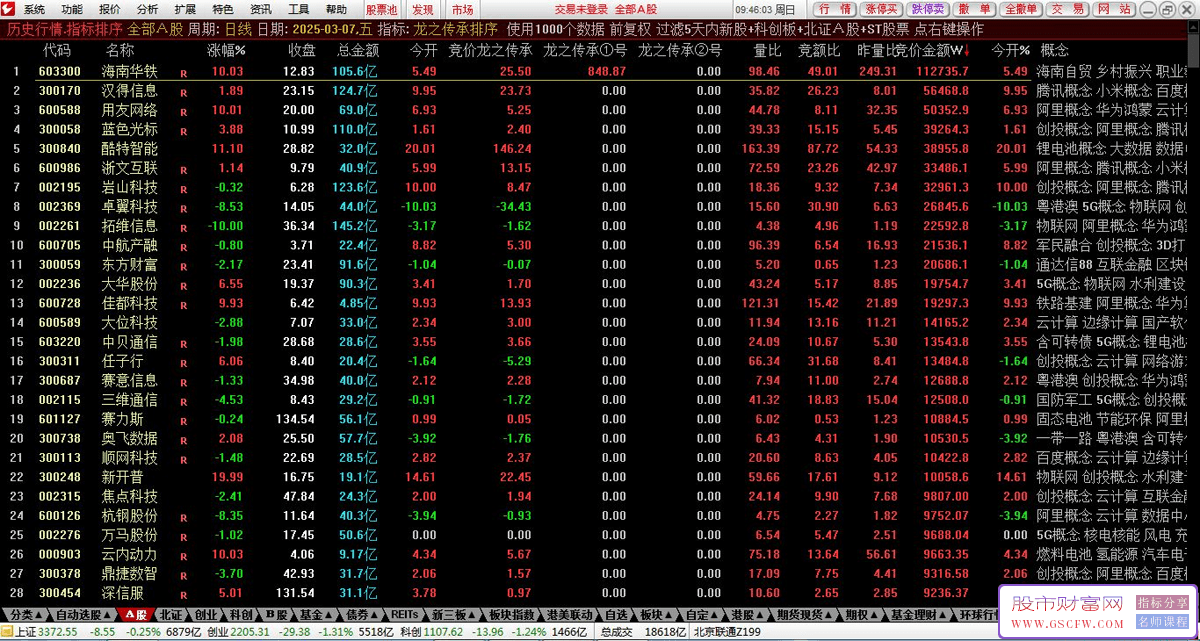Click the R marker beside 汉得信息
The height and width of the screenshot is (641, 1200).
tap(184, 92)
